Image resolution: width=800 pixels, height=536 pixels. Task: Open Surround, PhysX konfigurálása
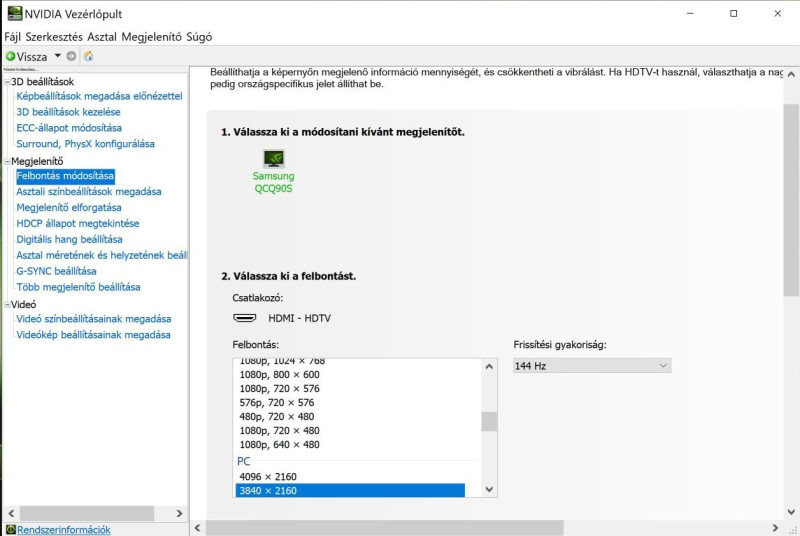85,144
